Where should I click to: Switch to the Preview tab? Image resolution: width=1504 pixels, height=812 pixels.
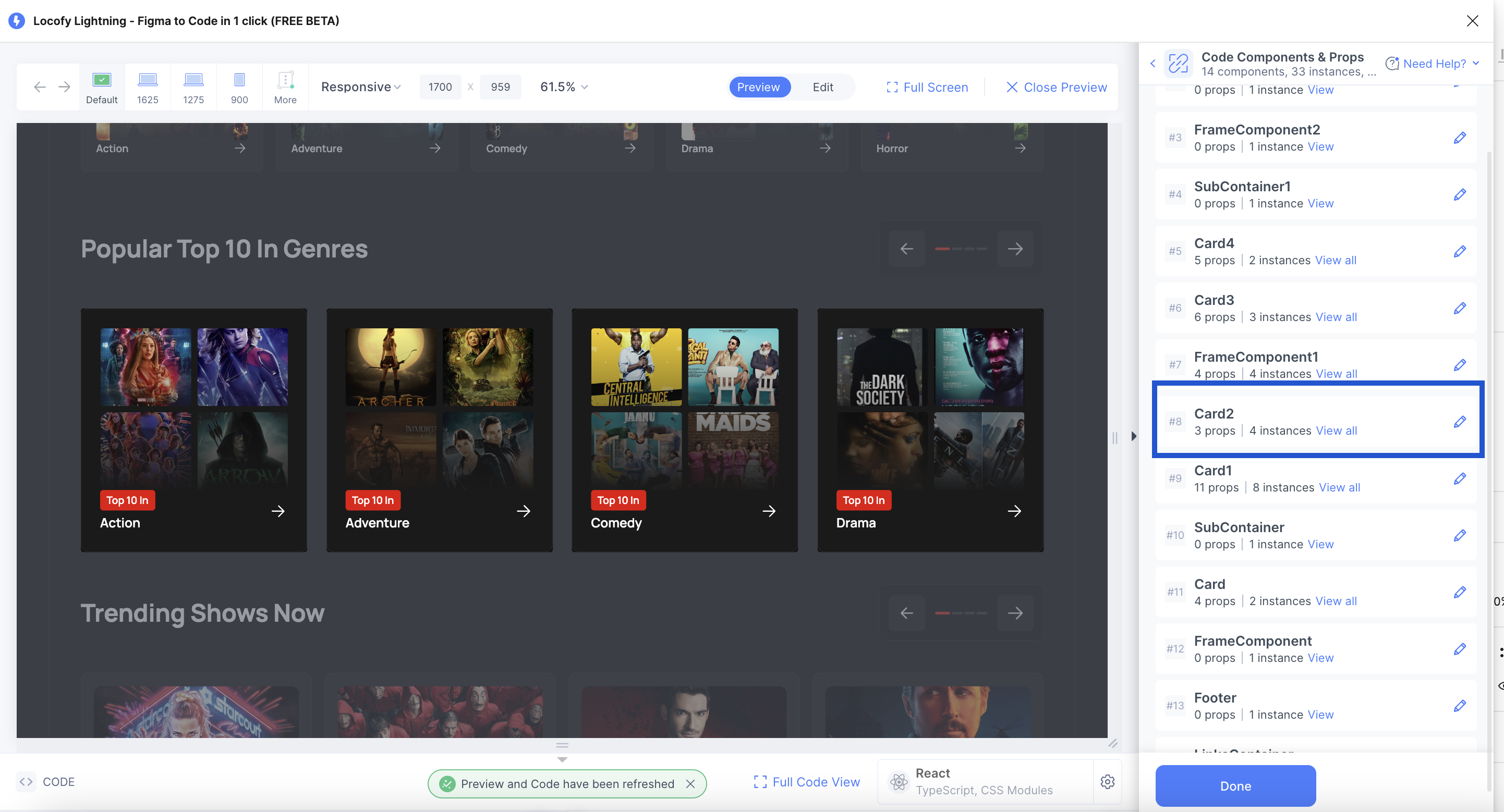759,87
